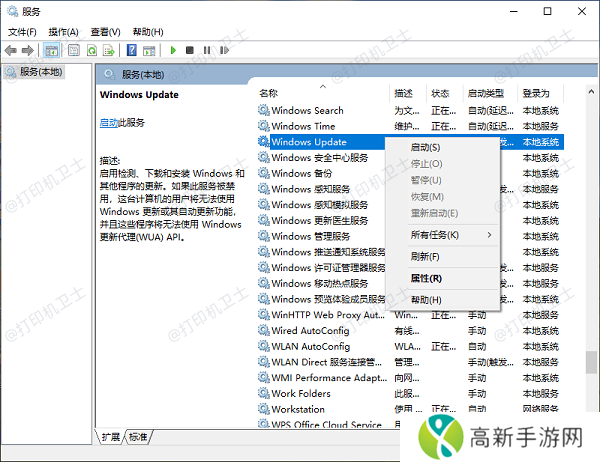
Task: Toggle the Show/Hide Console Tree icon
Action: pyautogui.click(x=51, y=50)
